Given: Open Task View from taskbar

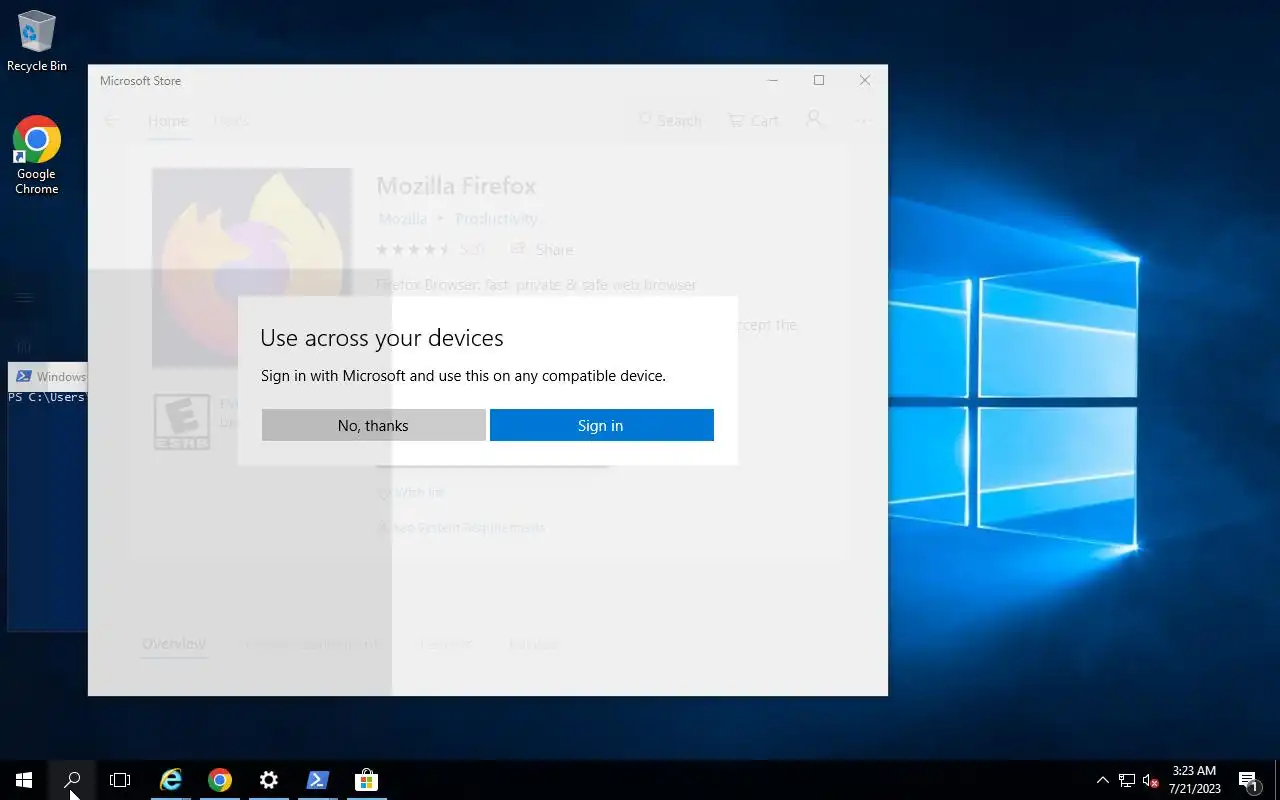Looking at the screenshot, I should (120, 780).
